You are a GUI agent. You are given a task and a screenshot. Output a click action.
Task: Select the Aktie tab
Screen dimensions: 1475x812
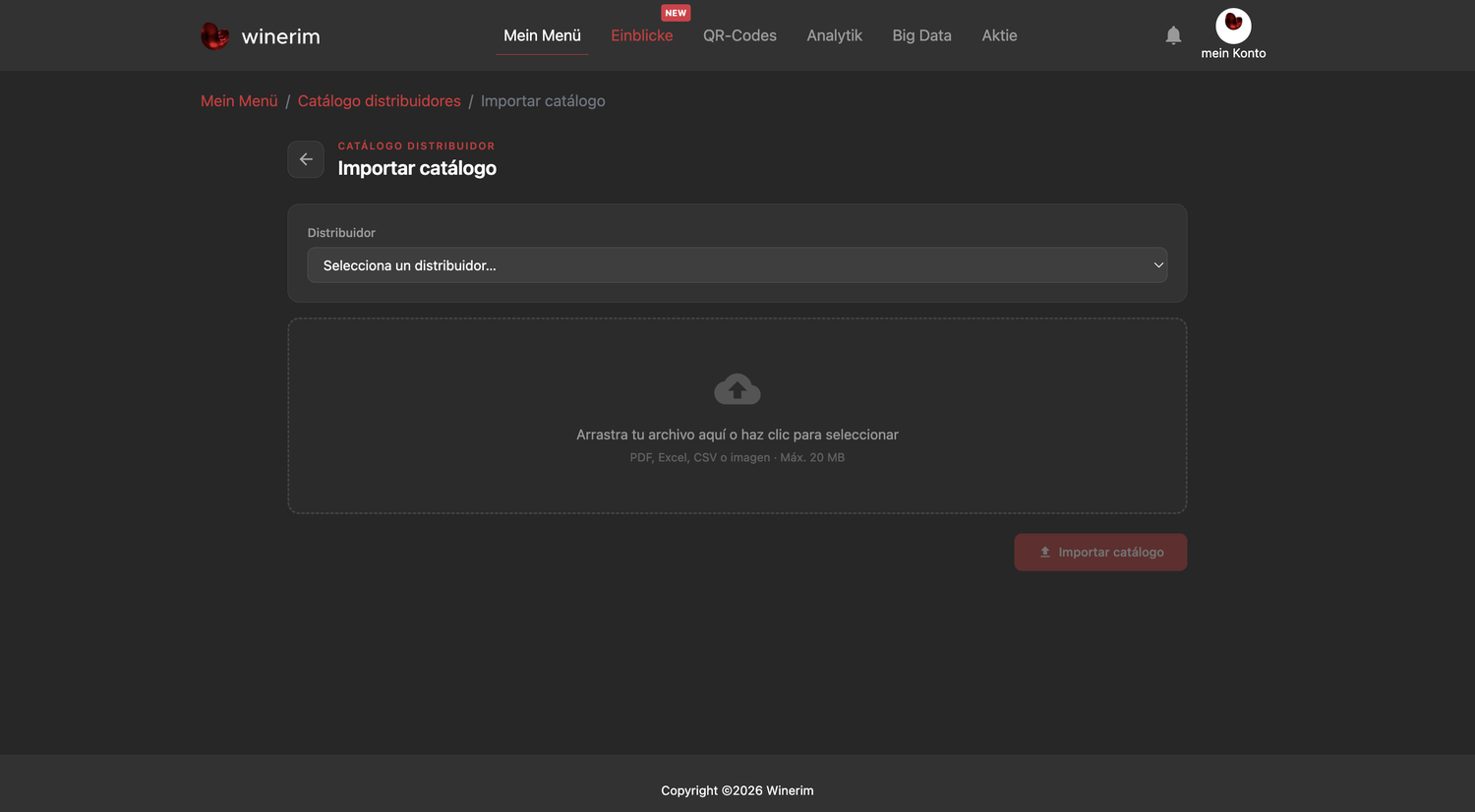tap(999, 35)
